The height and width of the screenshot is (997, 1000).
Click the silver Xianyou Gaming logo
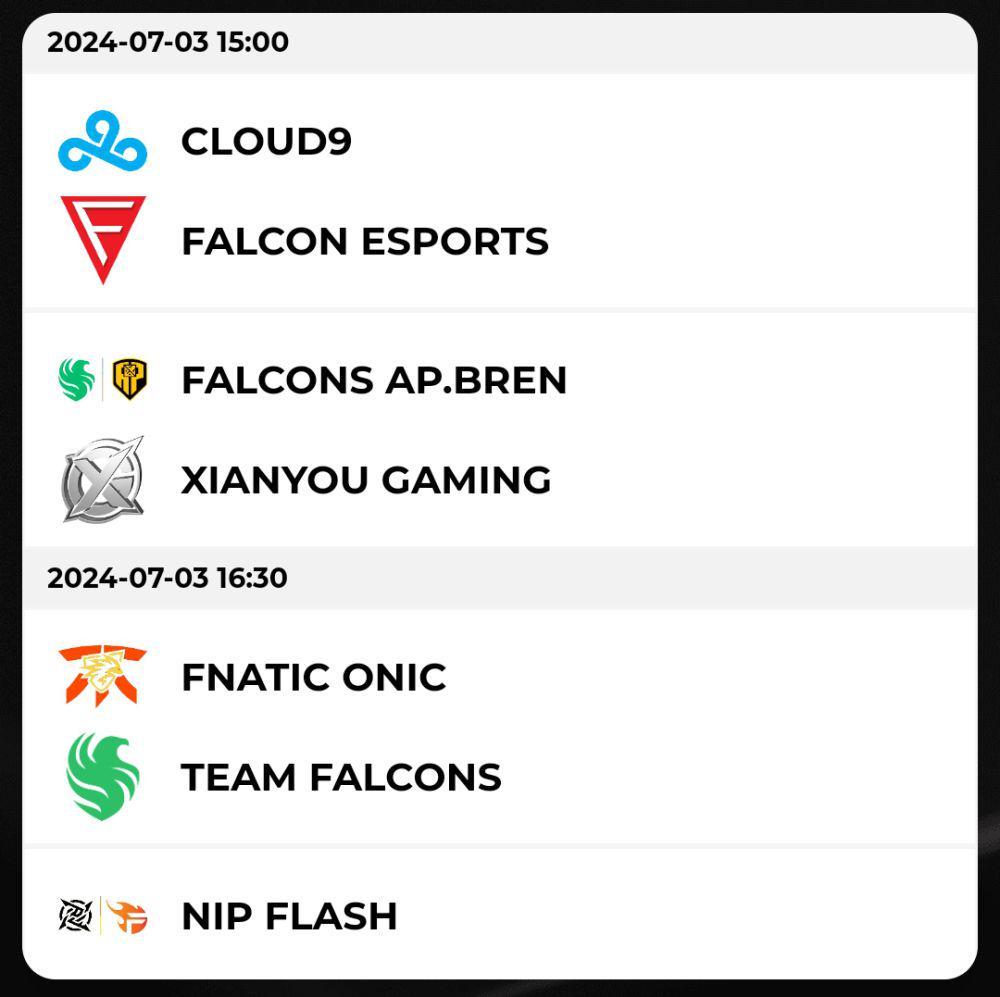103,479
